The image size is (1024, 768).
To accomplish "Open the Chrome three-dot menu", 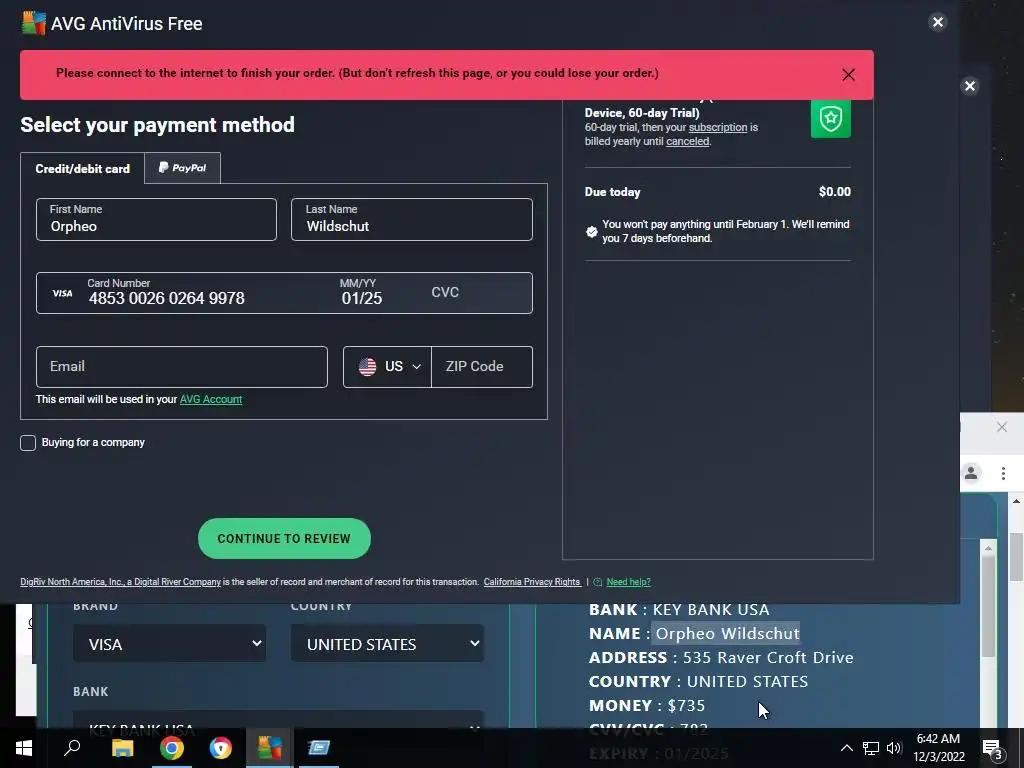I will coord(1003,473).
